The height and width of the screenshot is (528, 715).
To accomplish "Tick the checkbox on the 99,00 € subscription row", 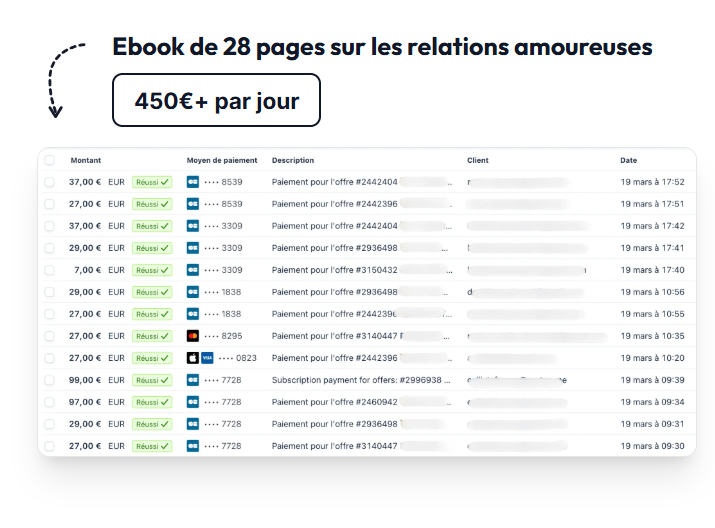I will click(x=49, y=380).
